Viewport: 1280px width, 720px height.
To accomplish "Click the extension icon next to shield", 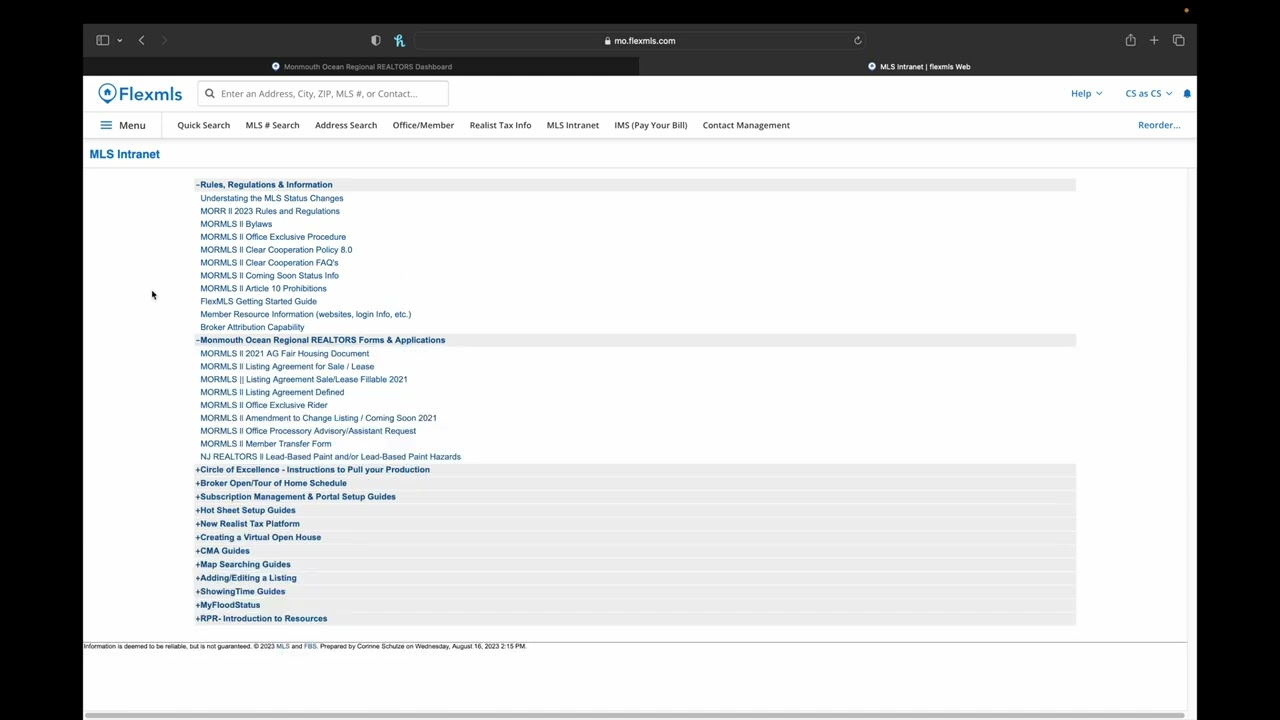I will [x=399, y=40].
